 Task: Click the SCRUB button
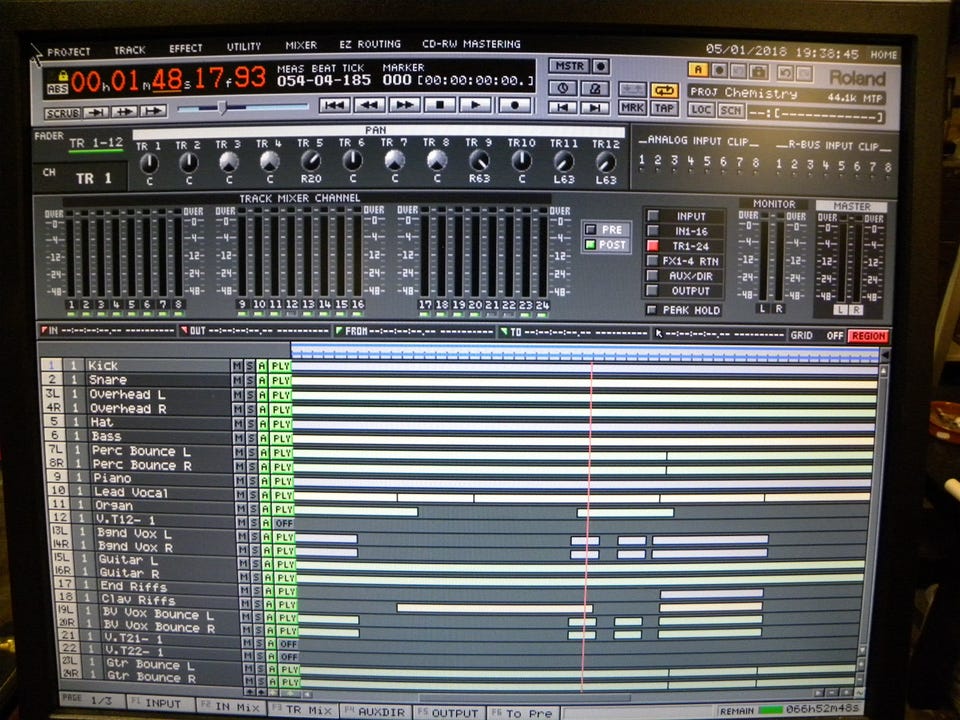62,113
